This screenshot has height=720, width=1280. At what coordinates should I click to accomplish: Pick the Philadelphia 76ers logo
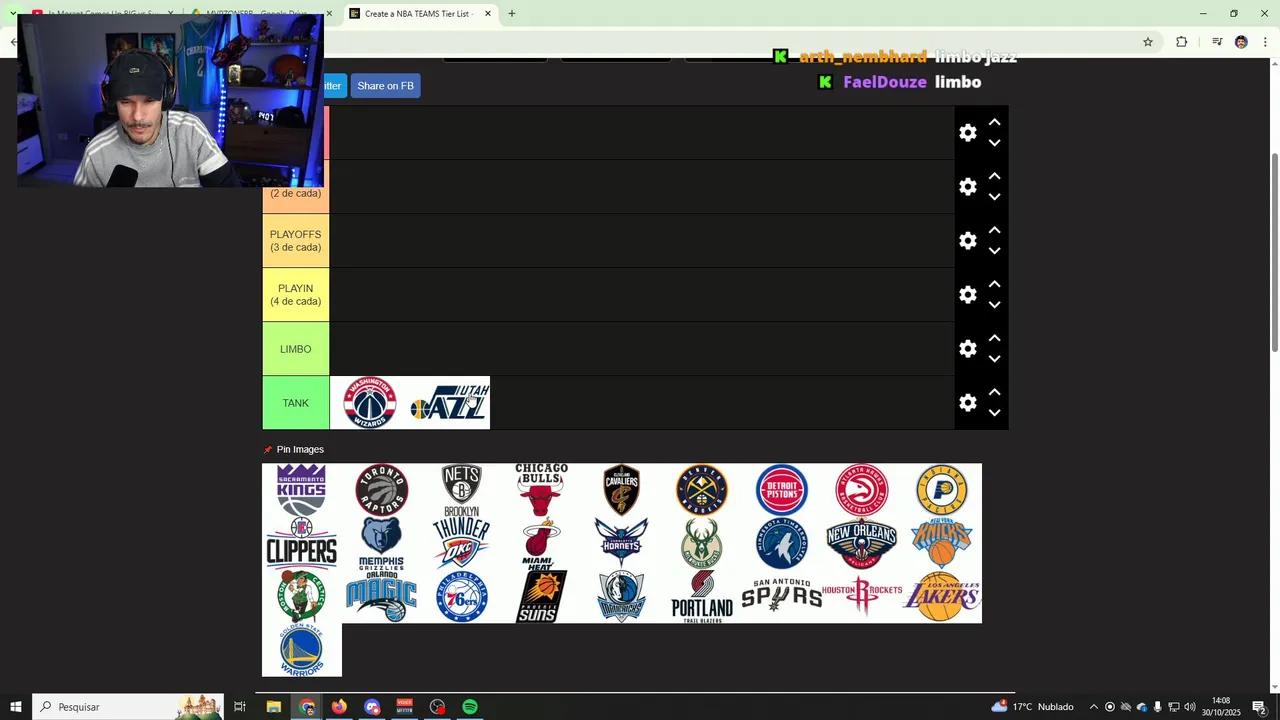click(462, 597)
